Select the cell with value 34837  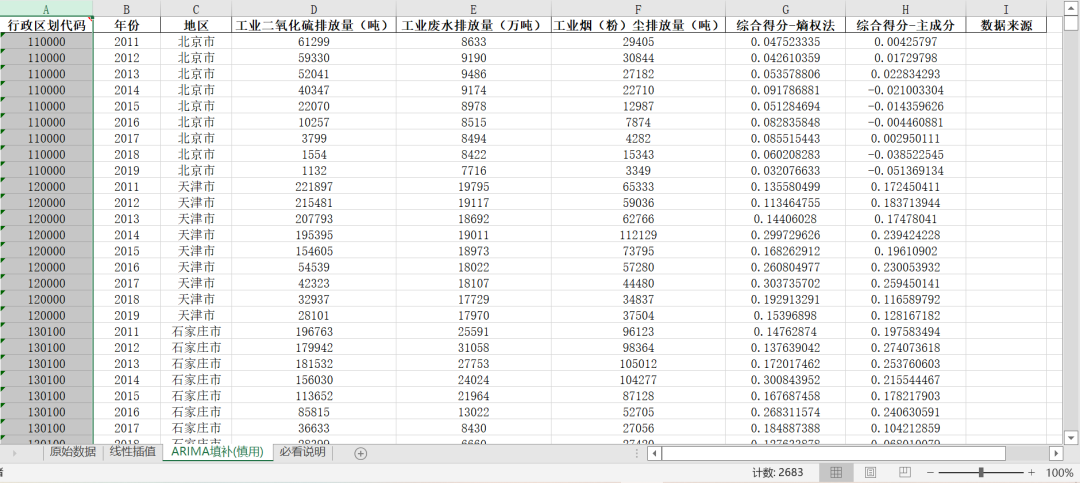(x=638, y=299)
